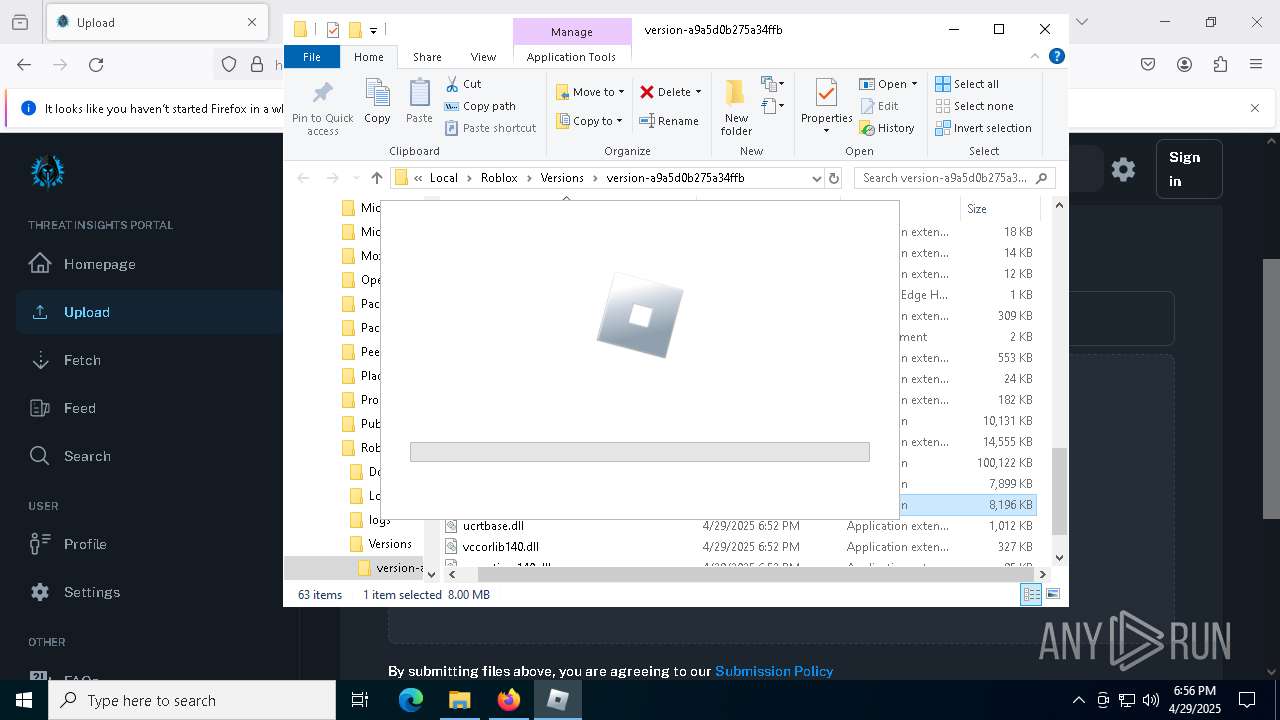
Task: Click the red Delete button
Action: 670,92
